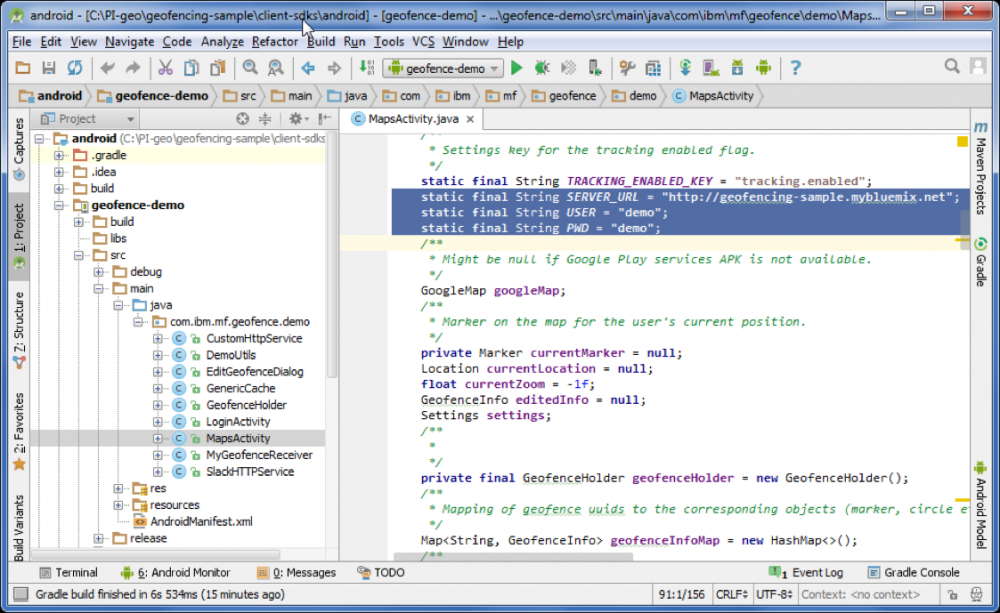Run the app with green play icon
Viewport: 1000px width, 613px height.
517,68
